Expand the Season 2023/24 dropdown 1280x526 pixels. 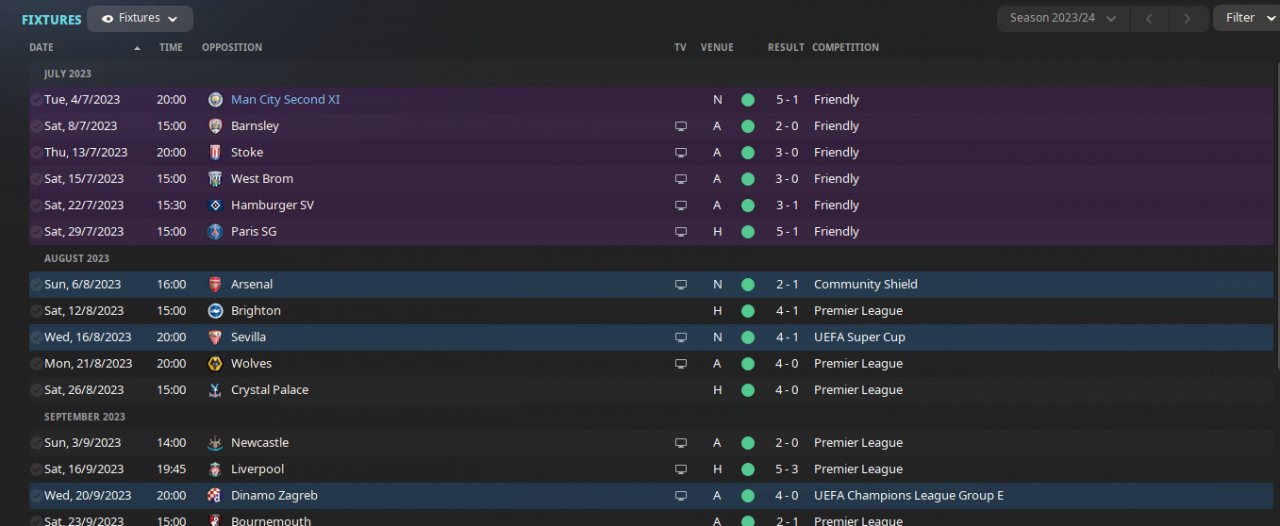point(1062,18)
